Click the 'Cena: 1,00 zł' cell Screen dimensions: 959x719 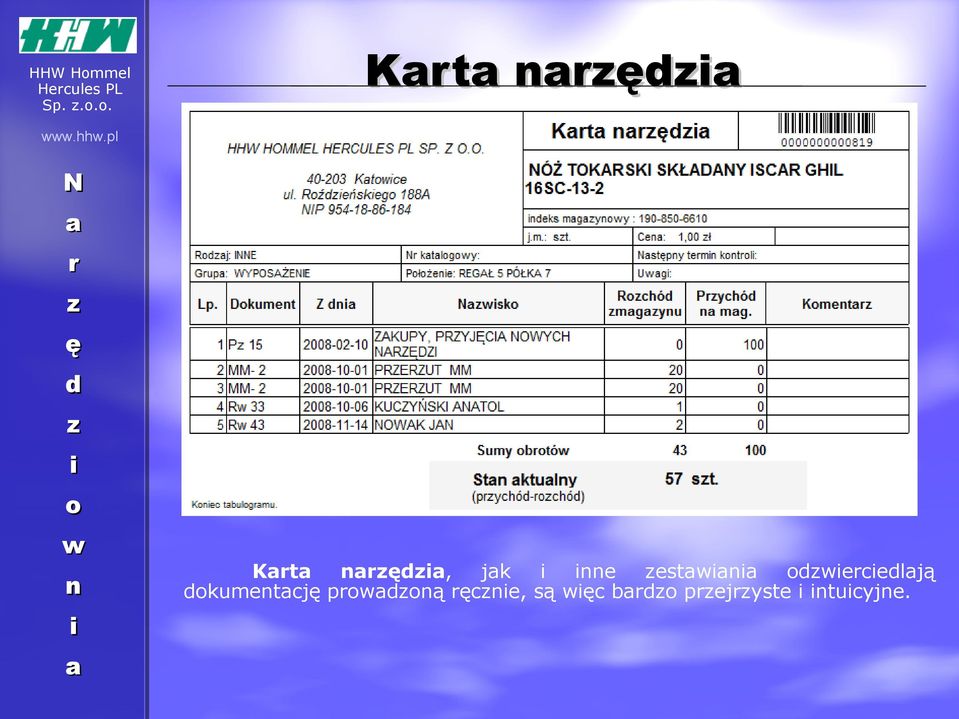coord(703,237)
